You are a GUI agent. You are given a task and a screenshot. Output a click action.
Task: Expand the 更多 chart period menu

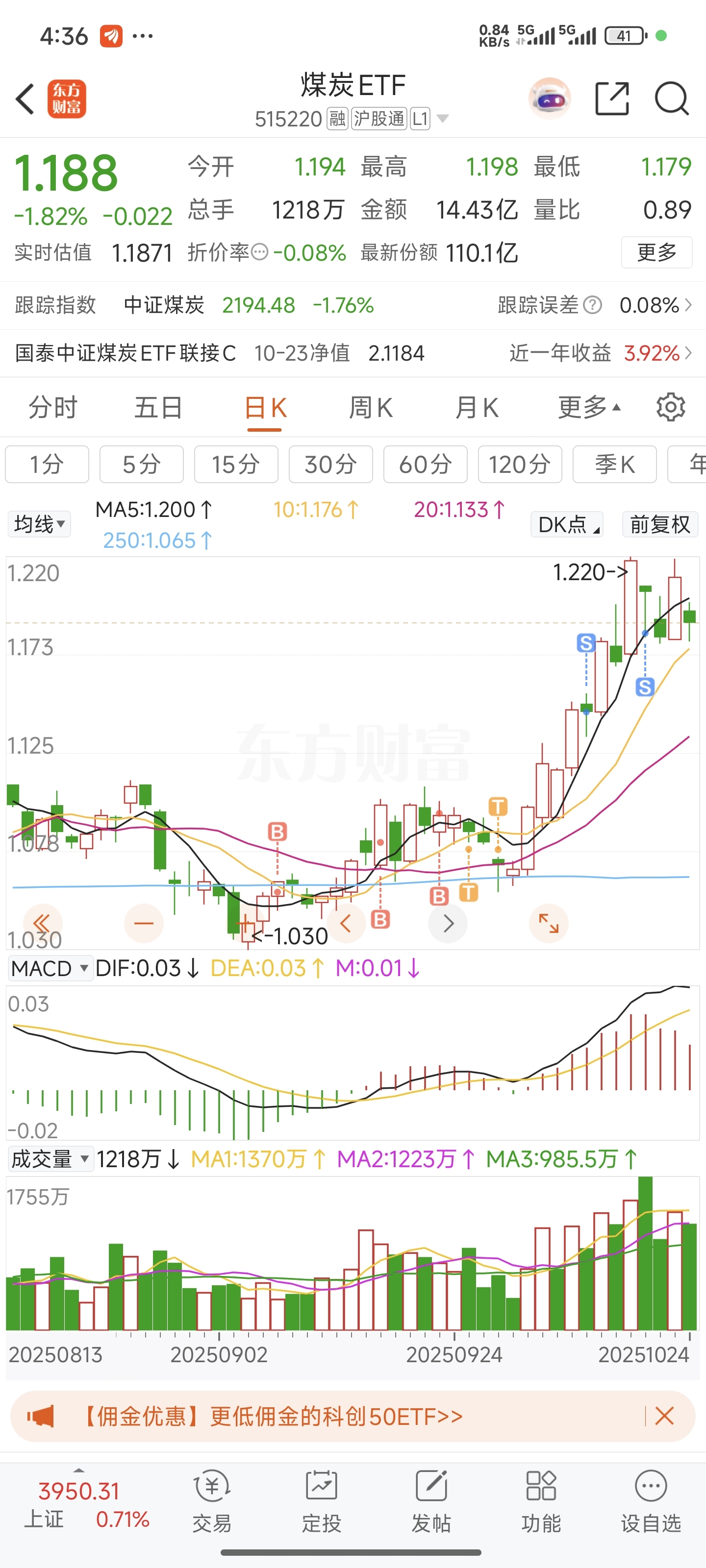pyautogui.click(x=589, y=407)
